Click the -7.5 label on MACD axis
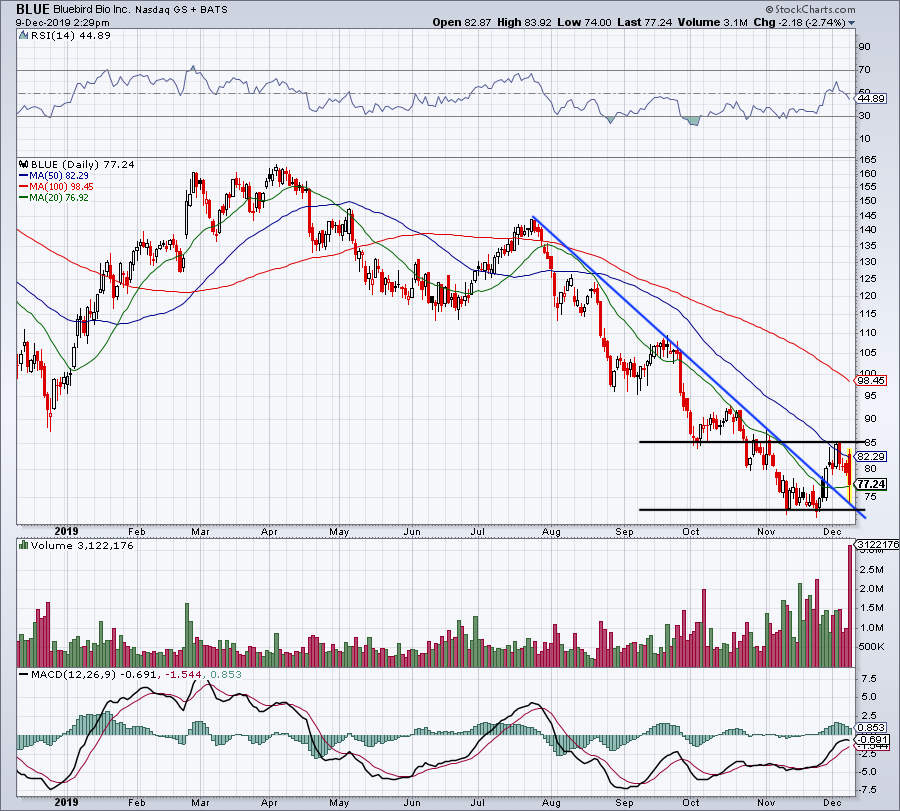Image resolution: width=900 pixels, height=811 pixels. click(x=867, y=790)
